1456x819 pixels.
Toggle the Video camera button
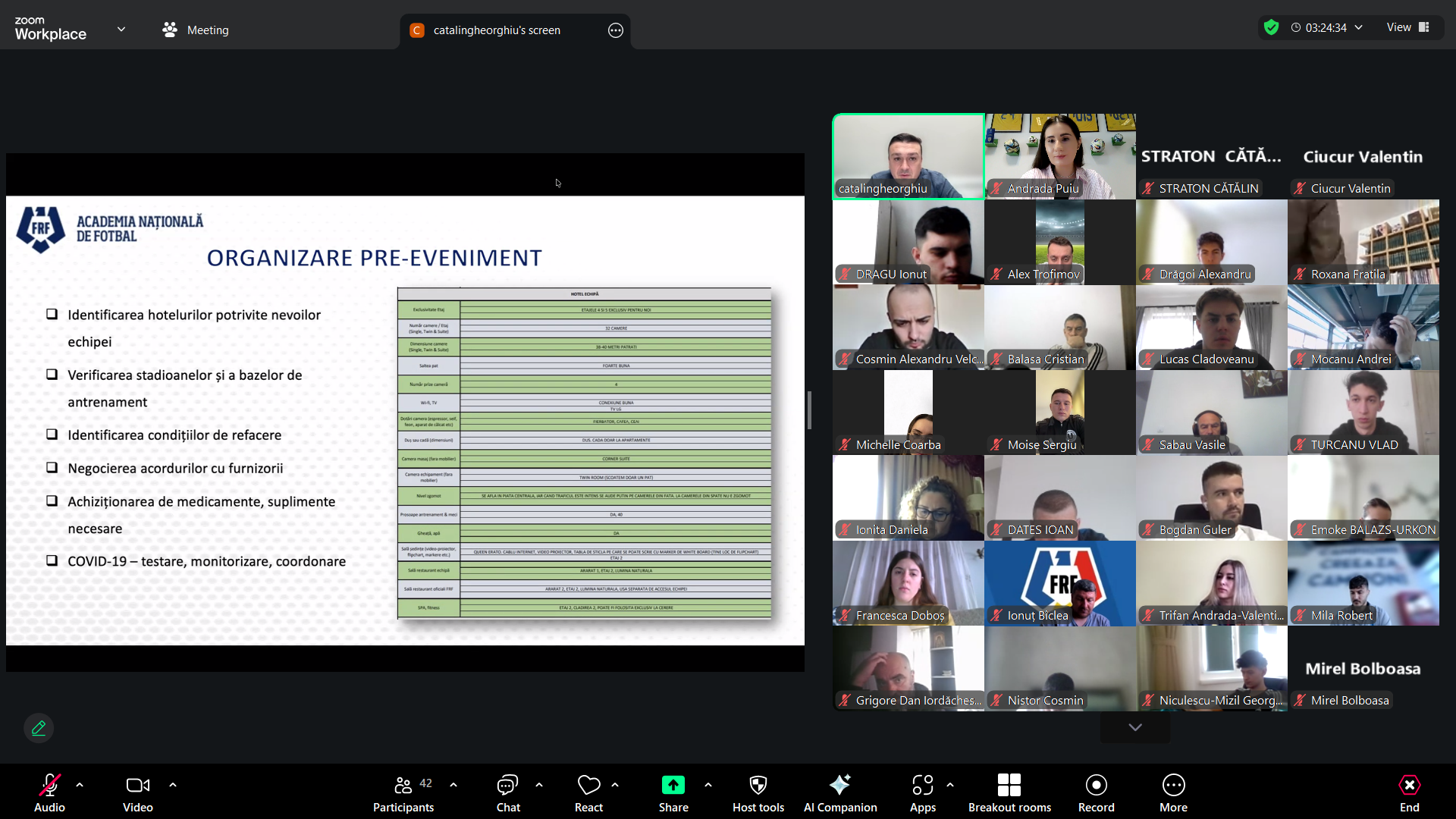click(137, 786)
